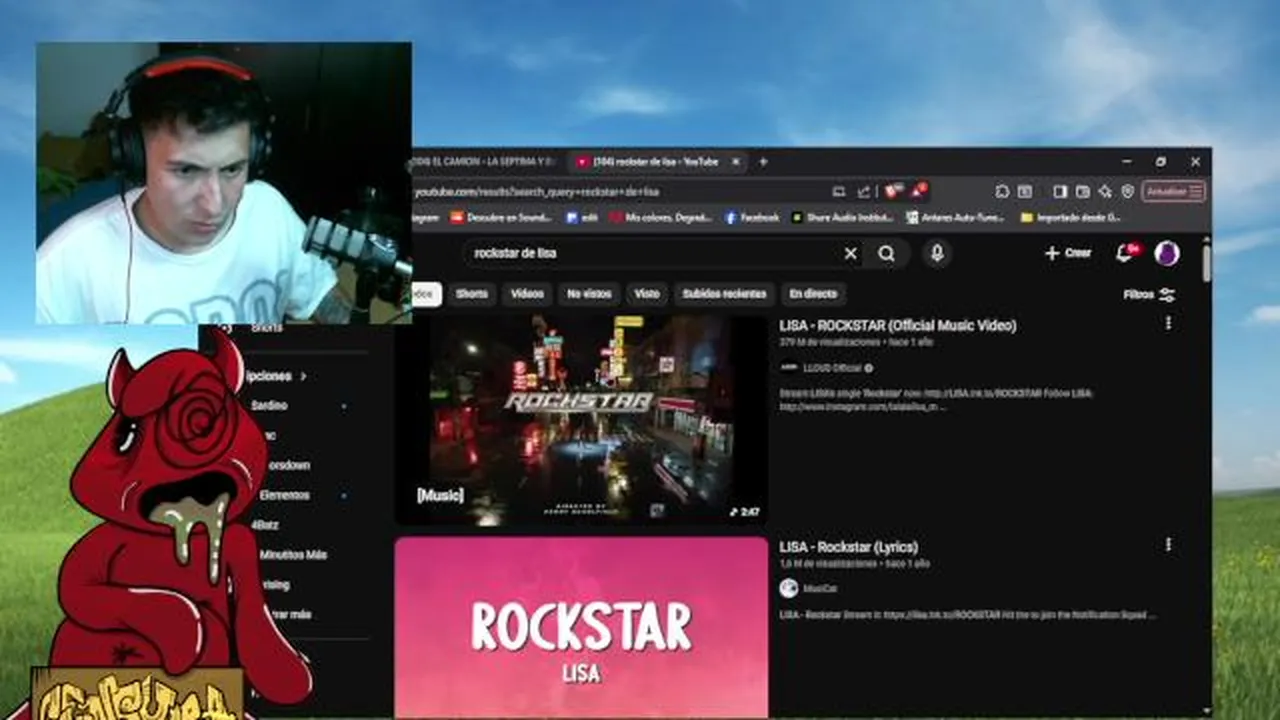Select the Subidas recientes filter chip

(x=724, y=293)
